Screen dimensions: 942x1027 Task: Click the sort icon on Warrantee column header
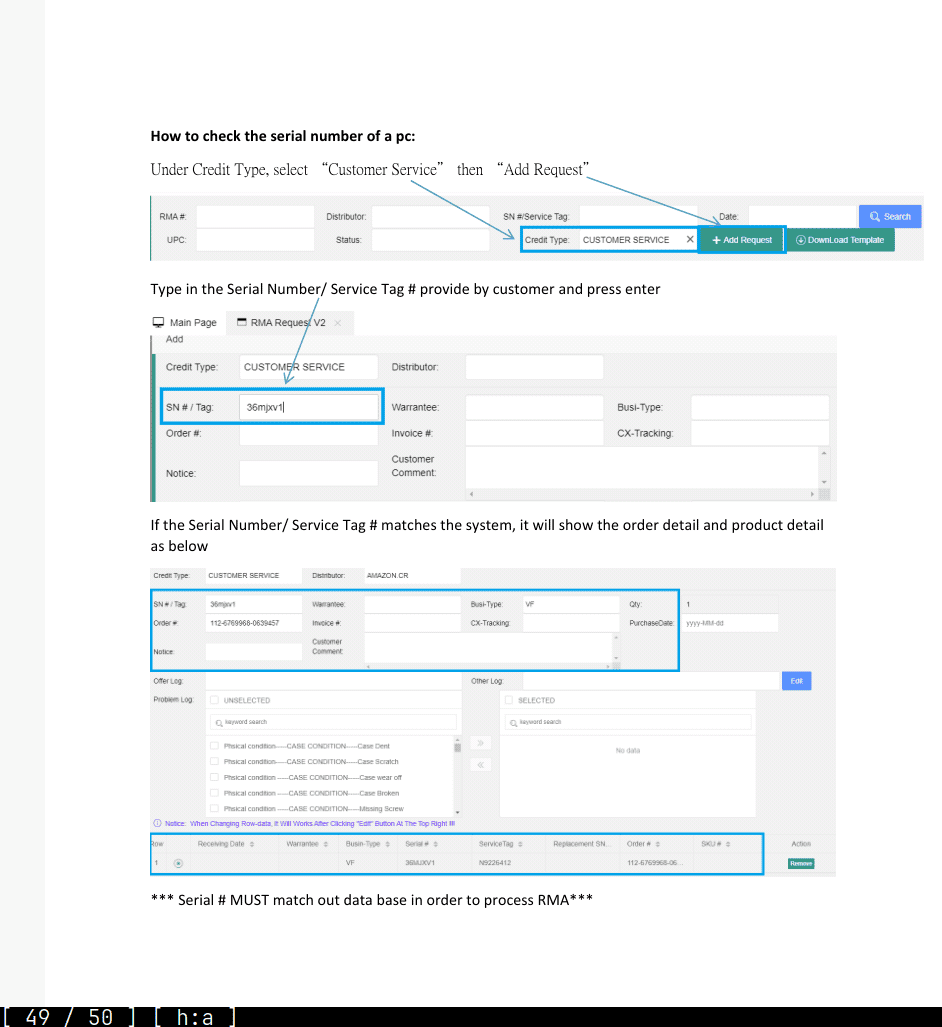(326, 844)
